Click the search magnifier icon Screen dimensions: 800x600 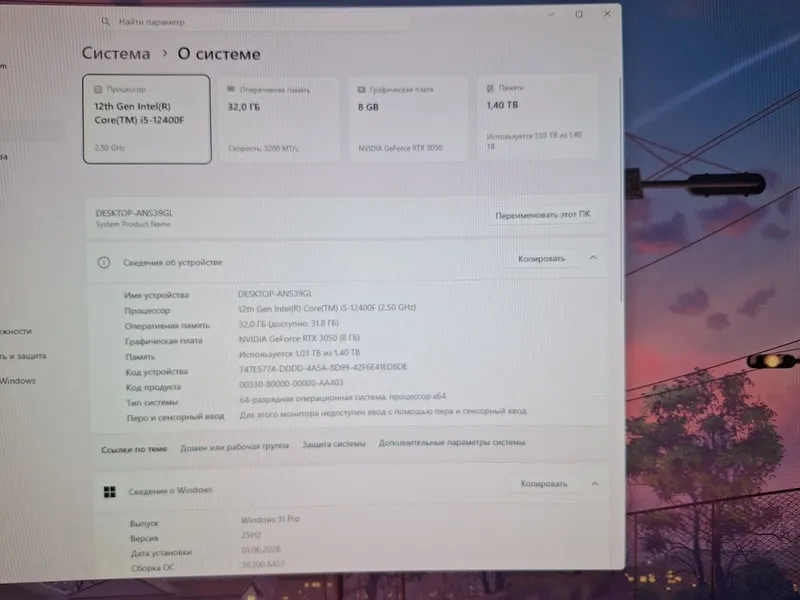coord(105,21)
